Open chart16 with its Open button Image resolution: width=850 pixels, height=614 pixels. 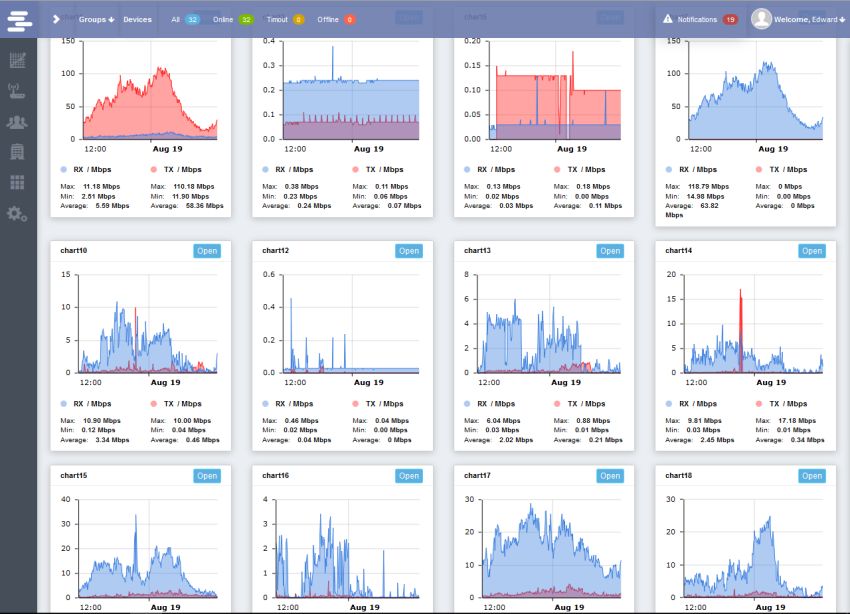409,476
